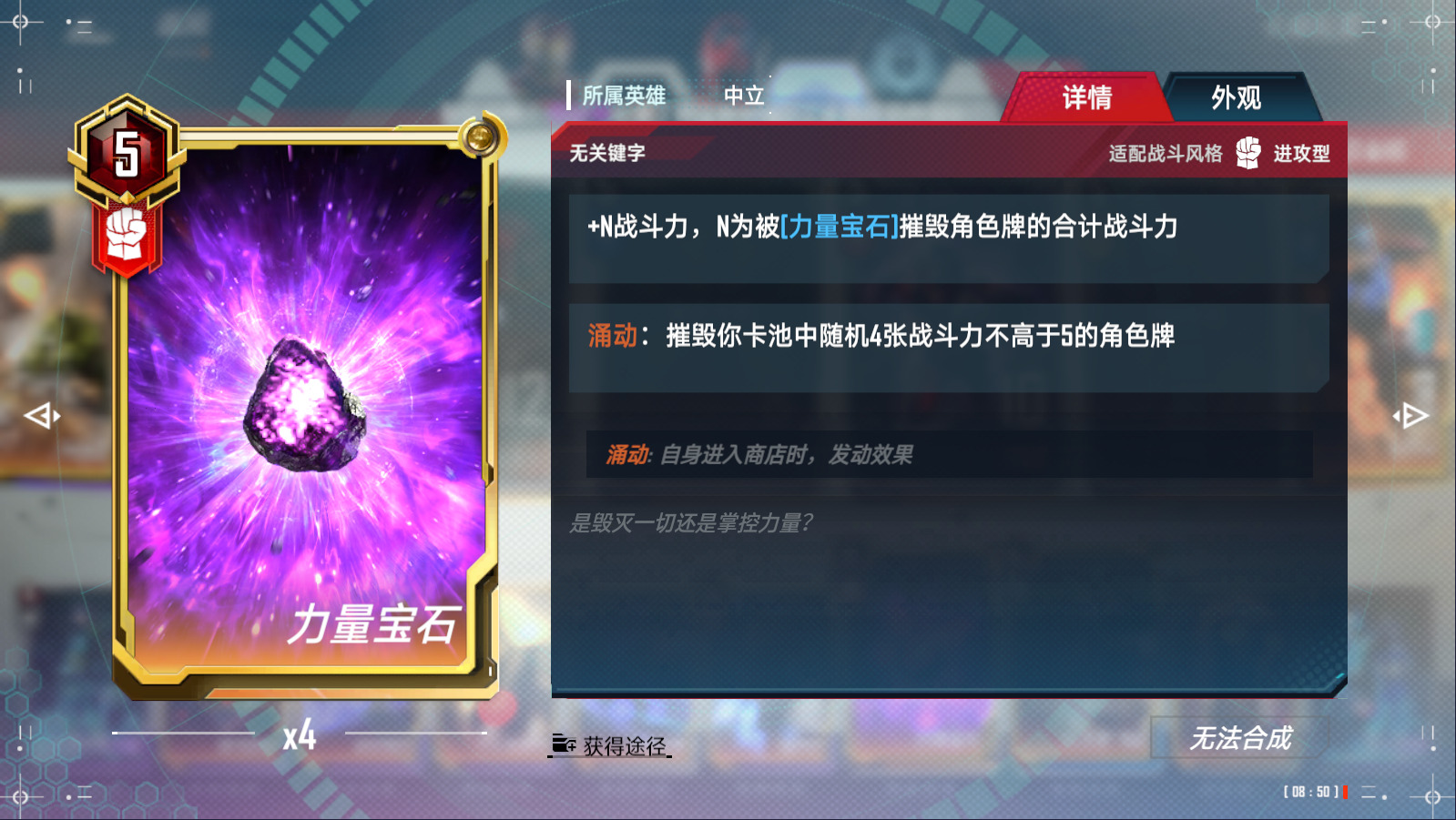
Task: Click the 进攻型 combat style label
Action: pyautogui.click(x=1301, y=154)
